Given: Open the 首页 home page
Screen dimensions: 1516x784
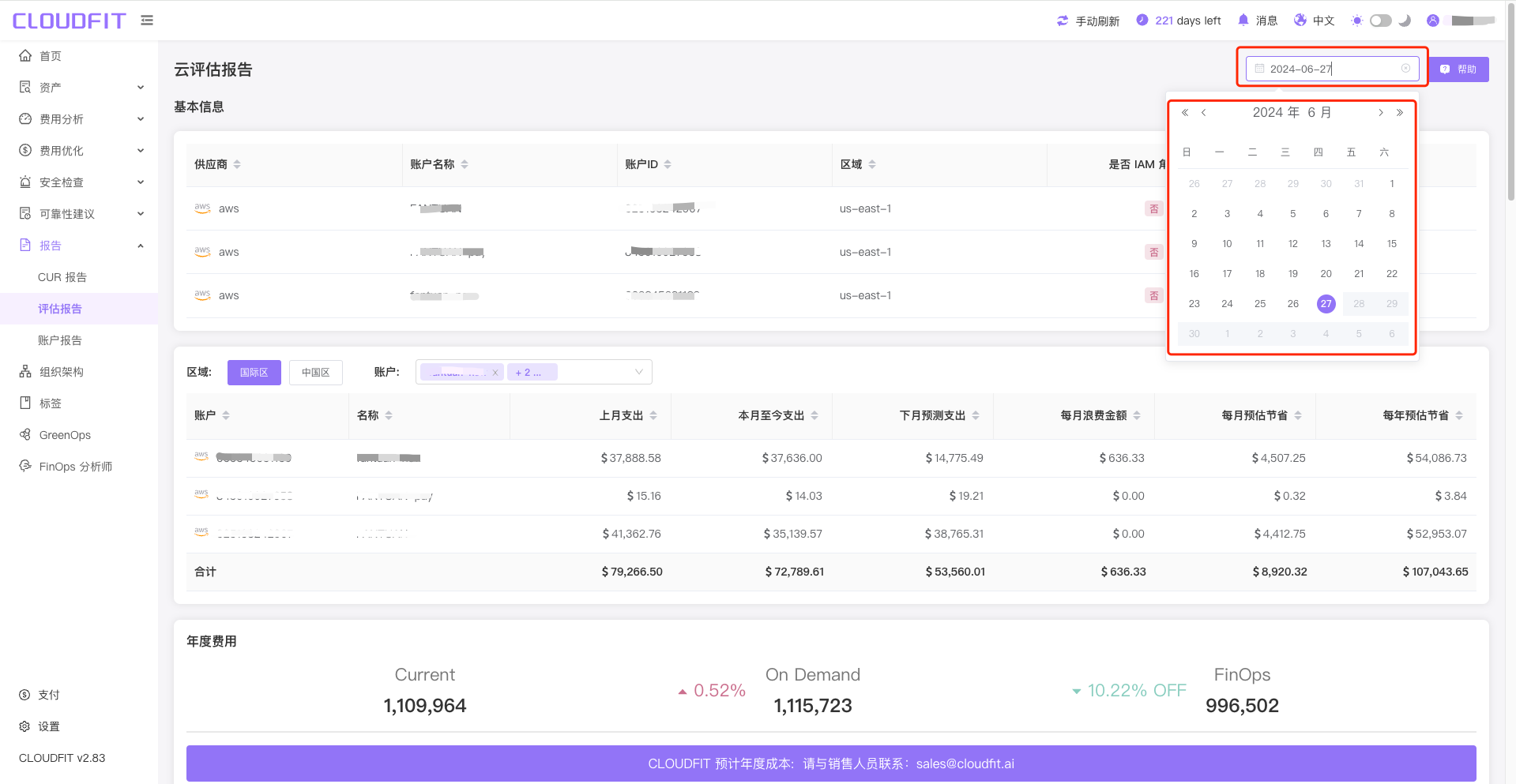Looking at the screenshot, I should pos(79,56).
